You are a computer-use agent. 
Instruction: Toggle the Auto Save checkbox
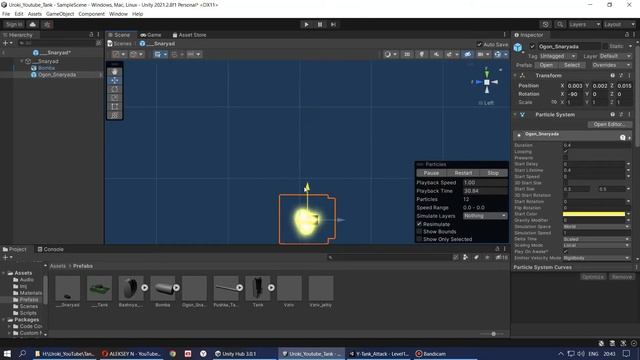479,44
